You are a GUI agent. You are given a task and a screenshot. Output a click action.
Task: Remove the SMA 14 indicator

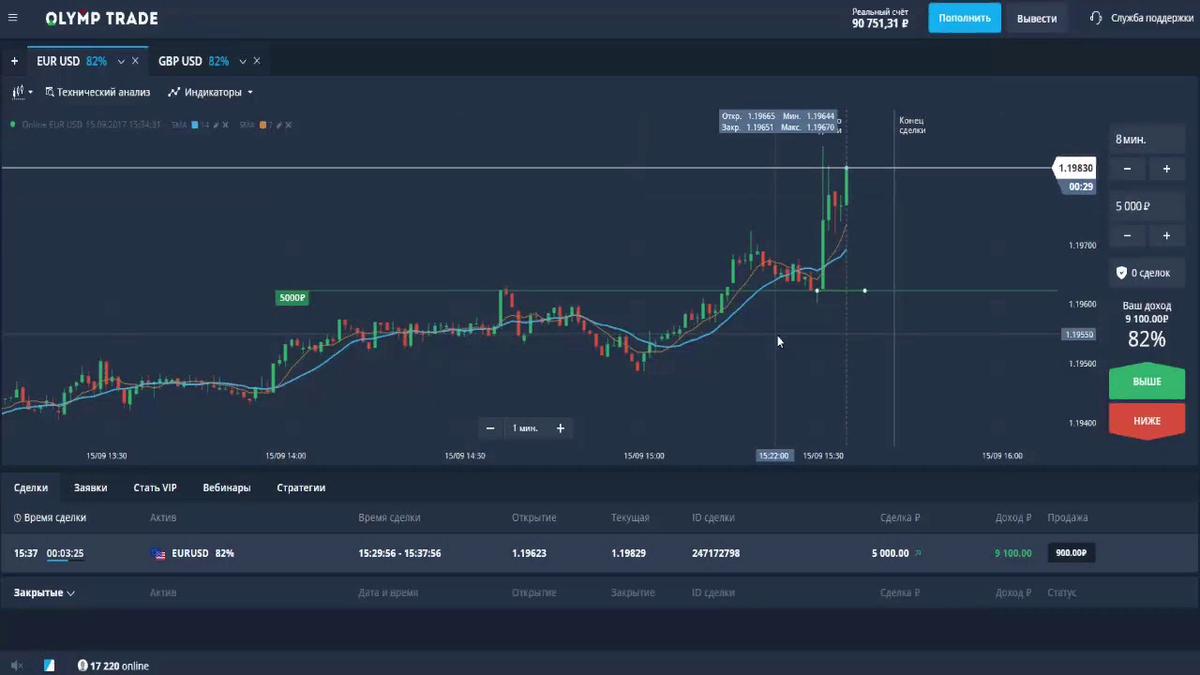225,125
